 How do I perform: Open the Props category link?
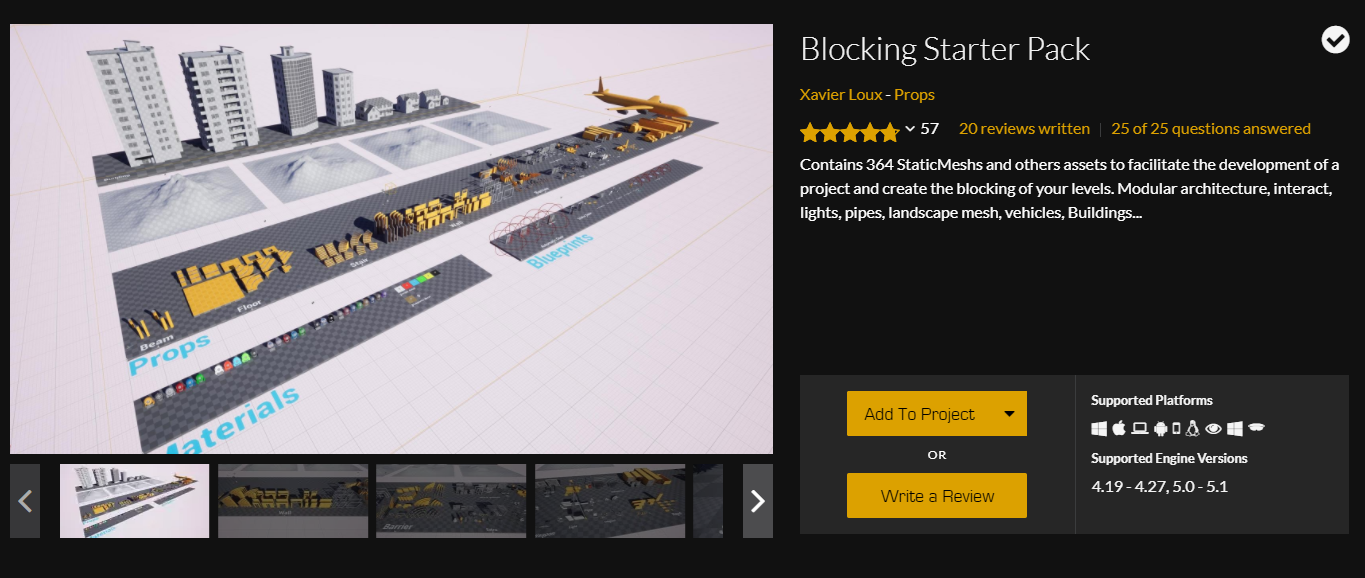coord(914,95)
